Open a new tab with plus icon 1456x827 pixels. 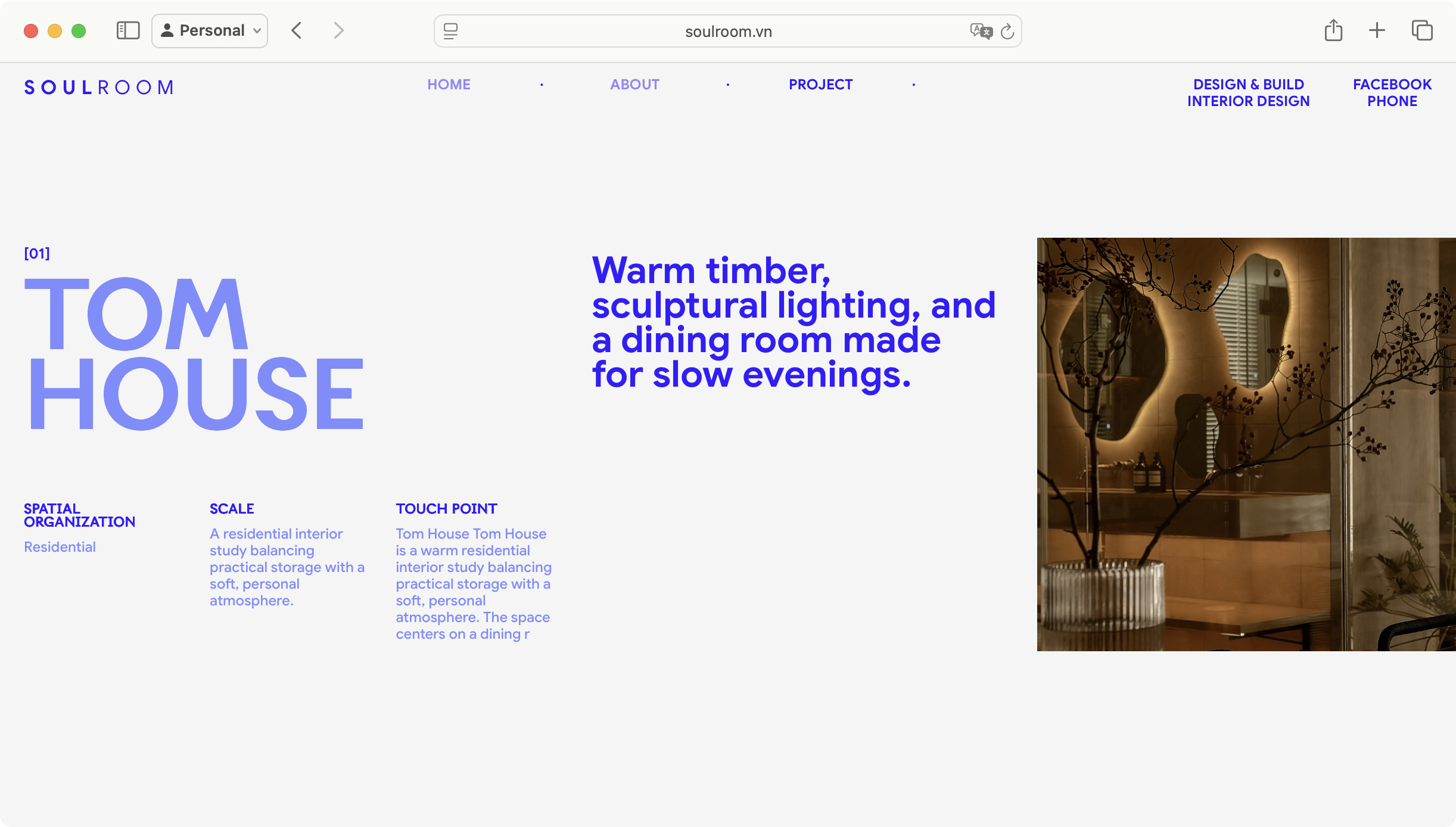1377,30
